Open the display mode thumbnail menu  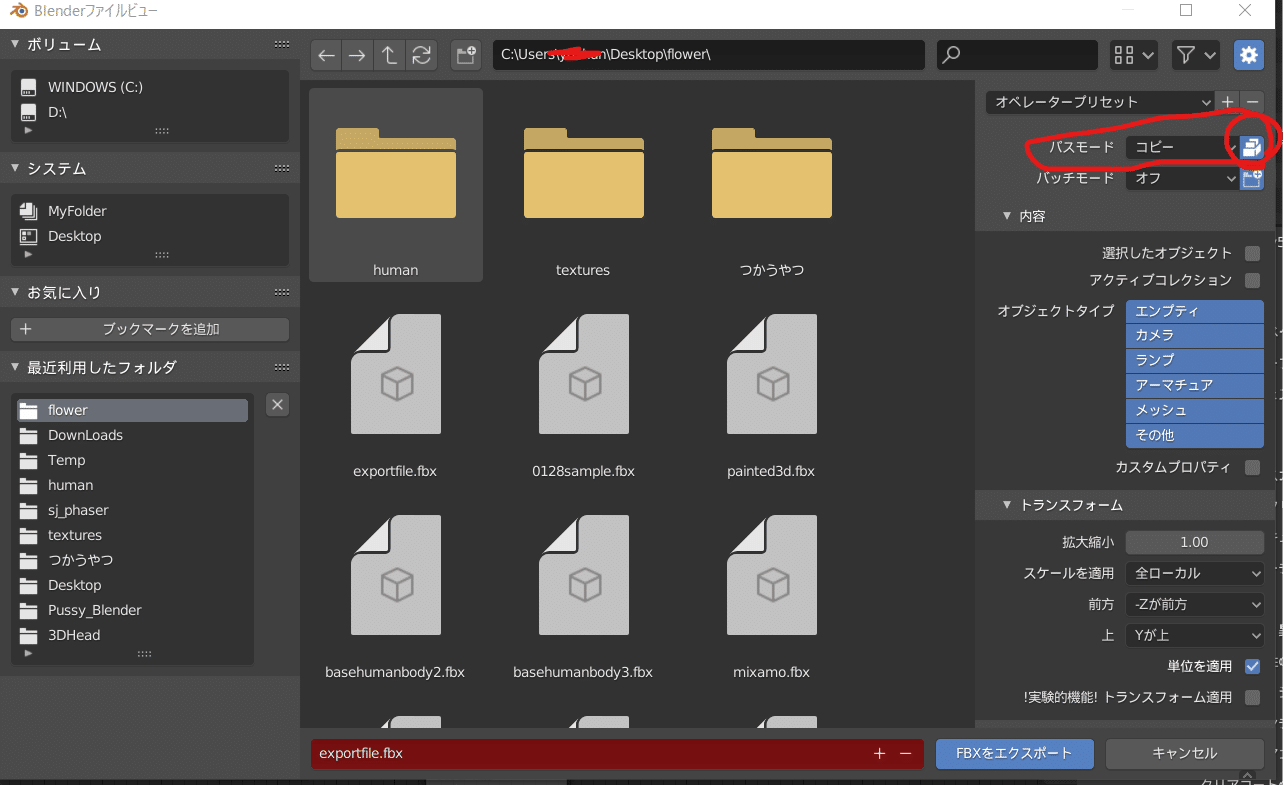[x=1134, y=56]
